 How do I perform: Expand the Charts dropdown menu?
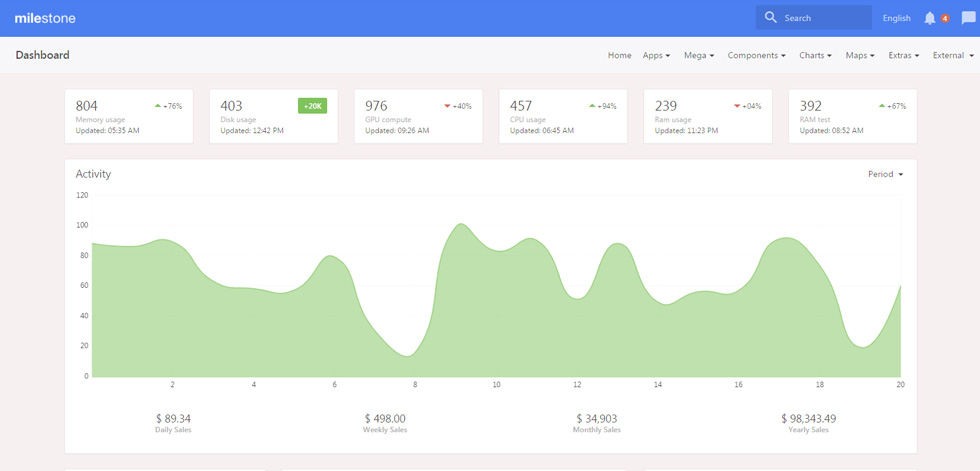click(816, 55)
